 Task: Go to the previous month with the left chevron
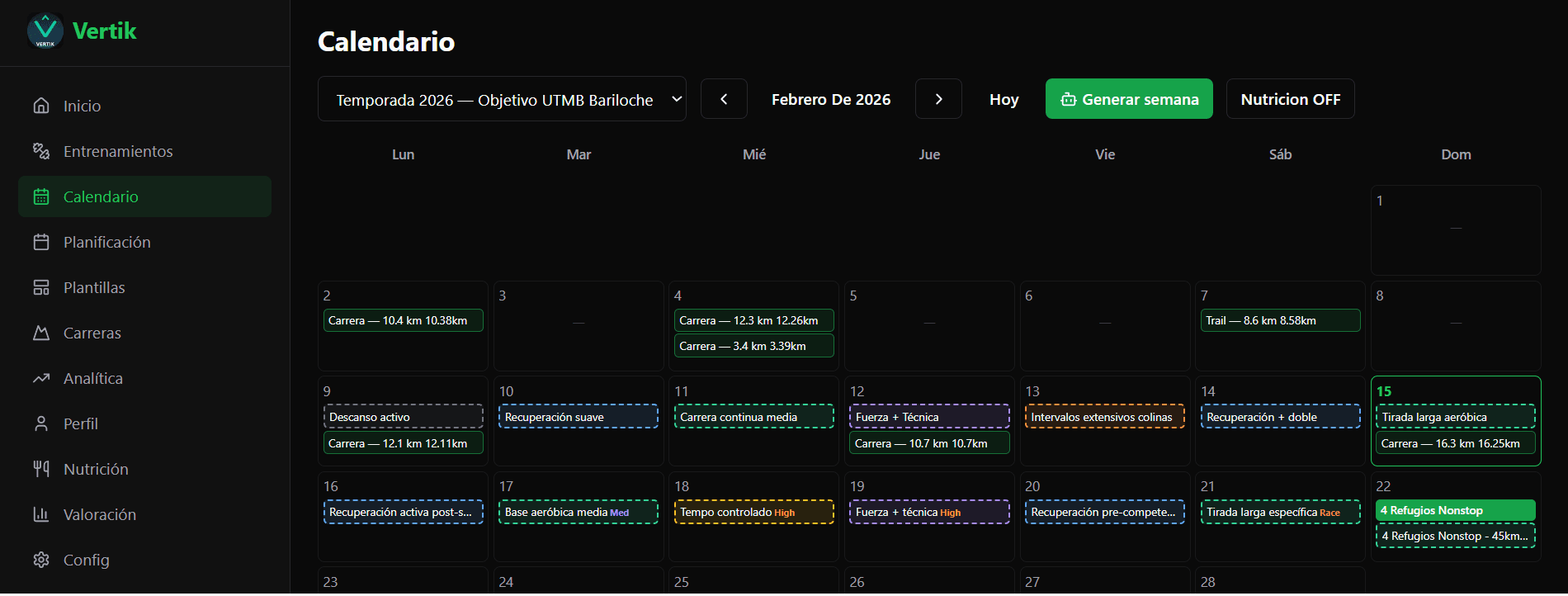click(x=724, y=99)
